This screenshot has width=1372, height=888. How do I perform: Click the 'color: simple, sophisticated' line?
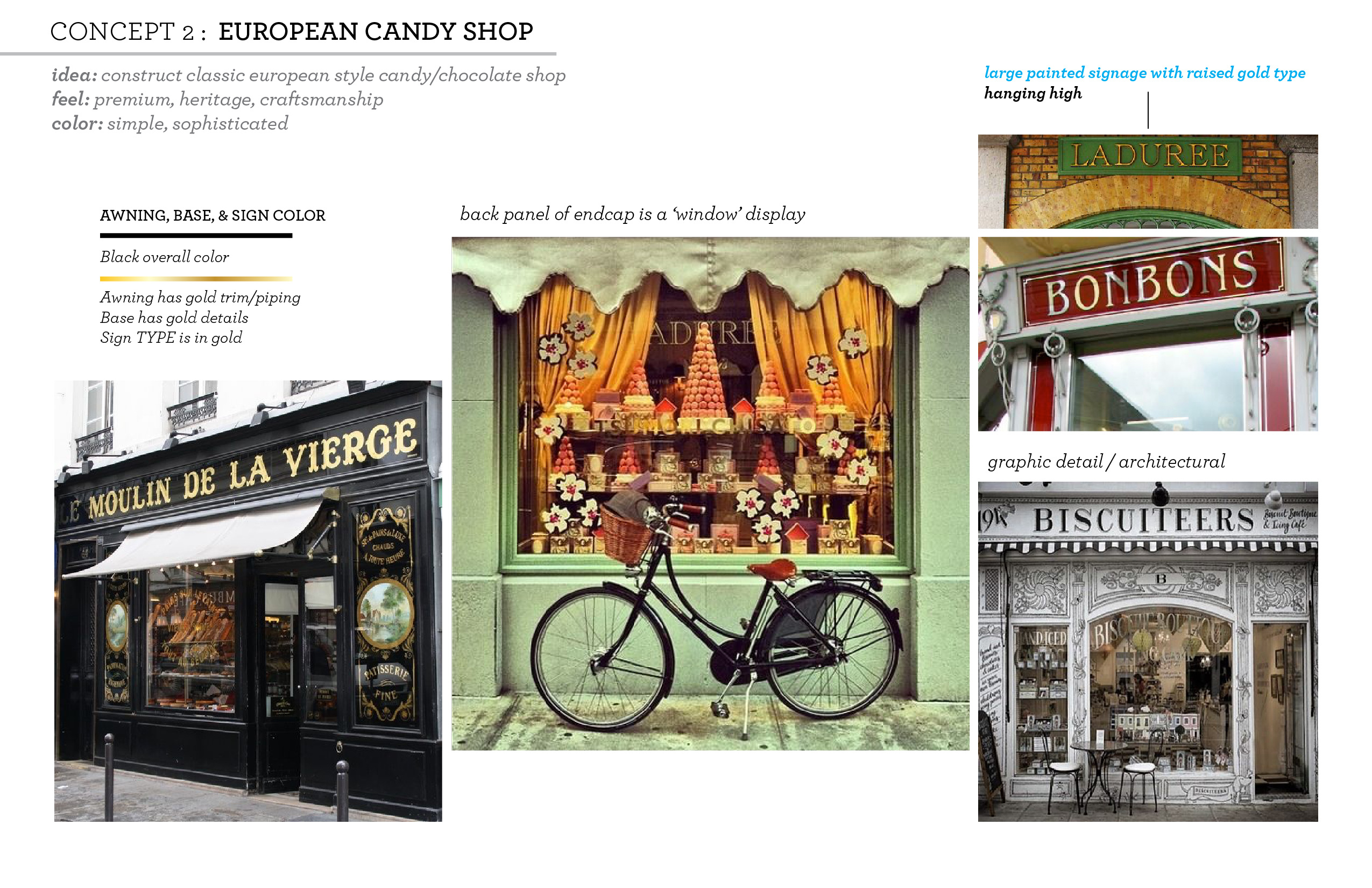coord(170,124)
